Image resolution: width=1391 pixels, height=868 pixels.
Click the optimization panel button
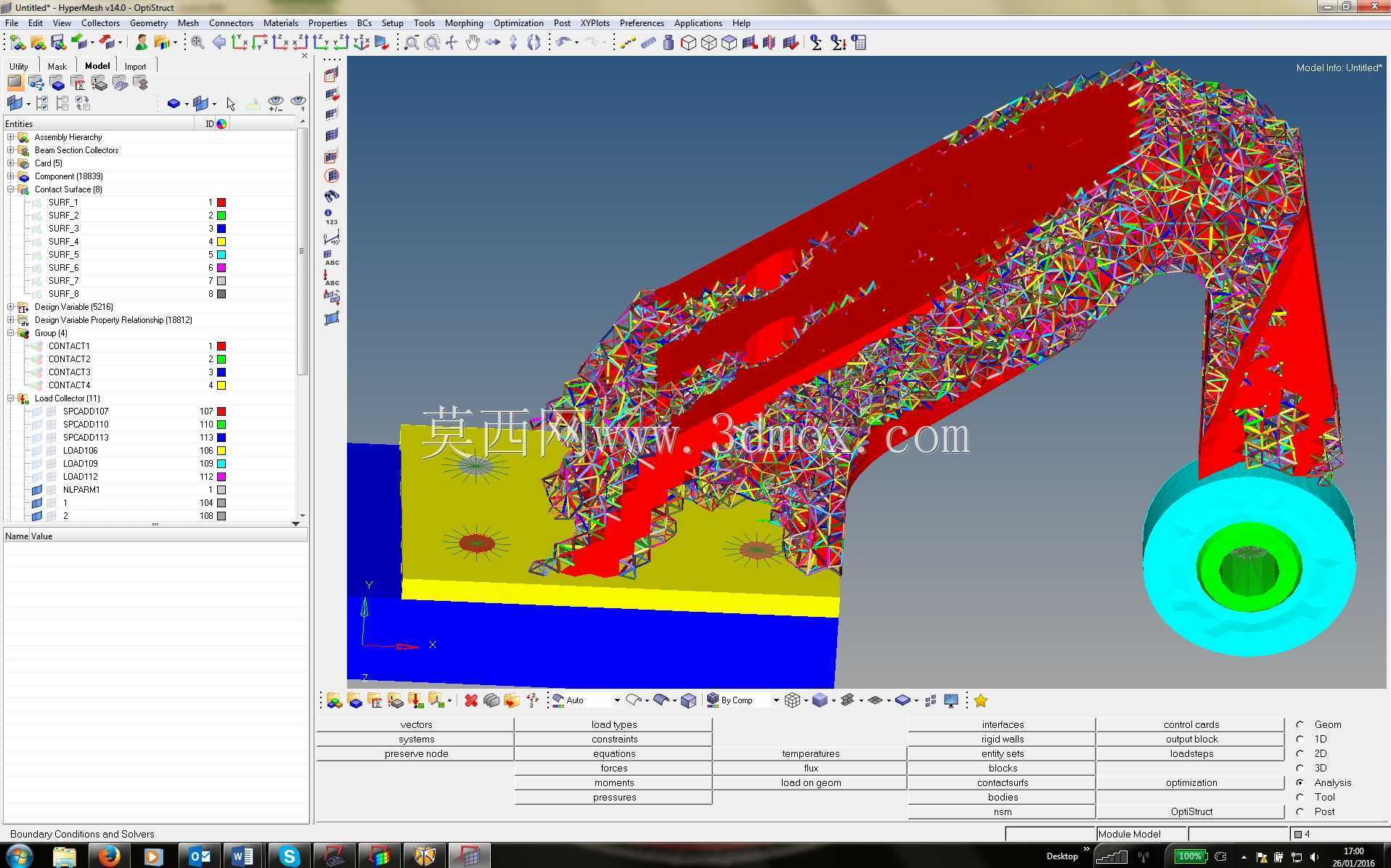click(1191, 782)
